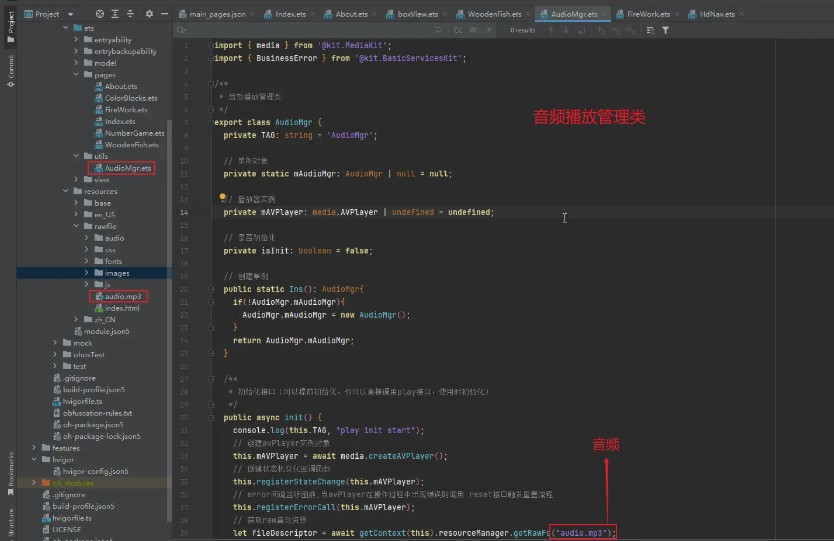The image size is (834, 541).
Task: Open NumberGame.ets in the project tree
Action: pos(130,133)
